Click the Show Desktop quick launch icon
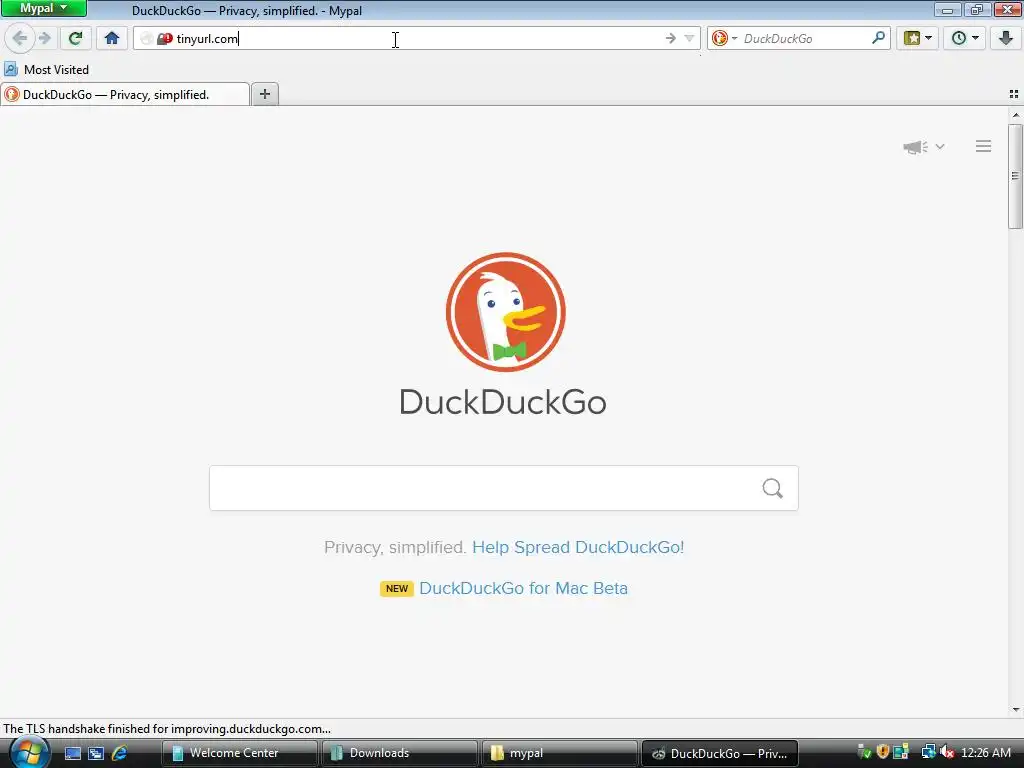This screenshot has width=1024, height=768. [x=72, y=754]
